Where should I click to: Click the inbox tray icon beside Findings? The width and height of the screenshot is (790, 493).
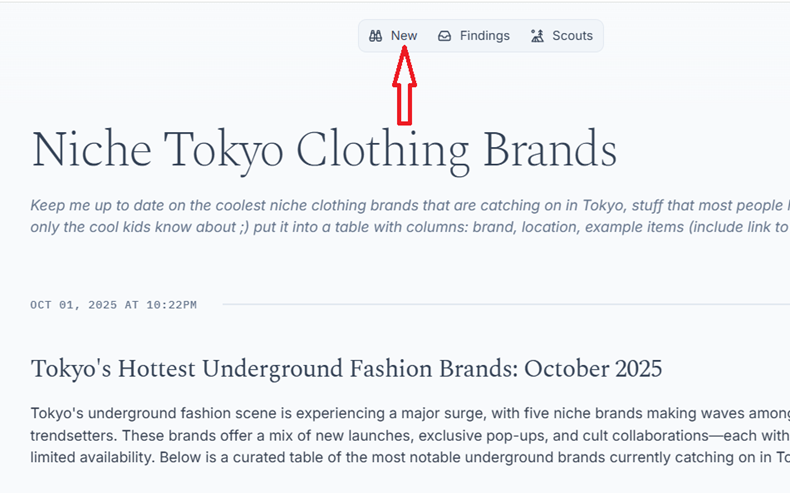[444, 36]
